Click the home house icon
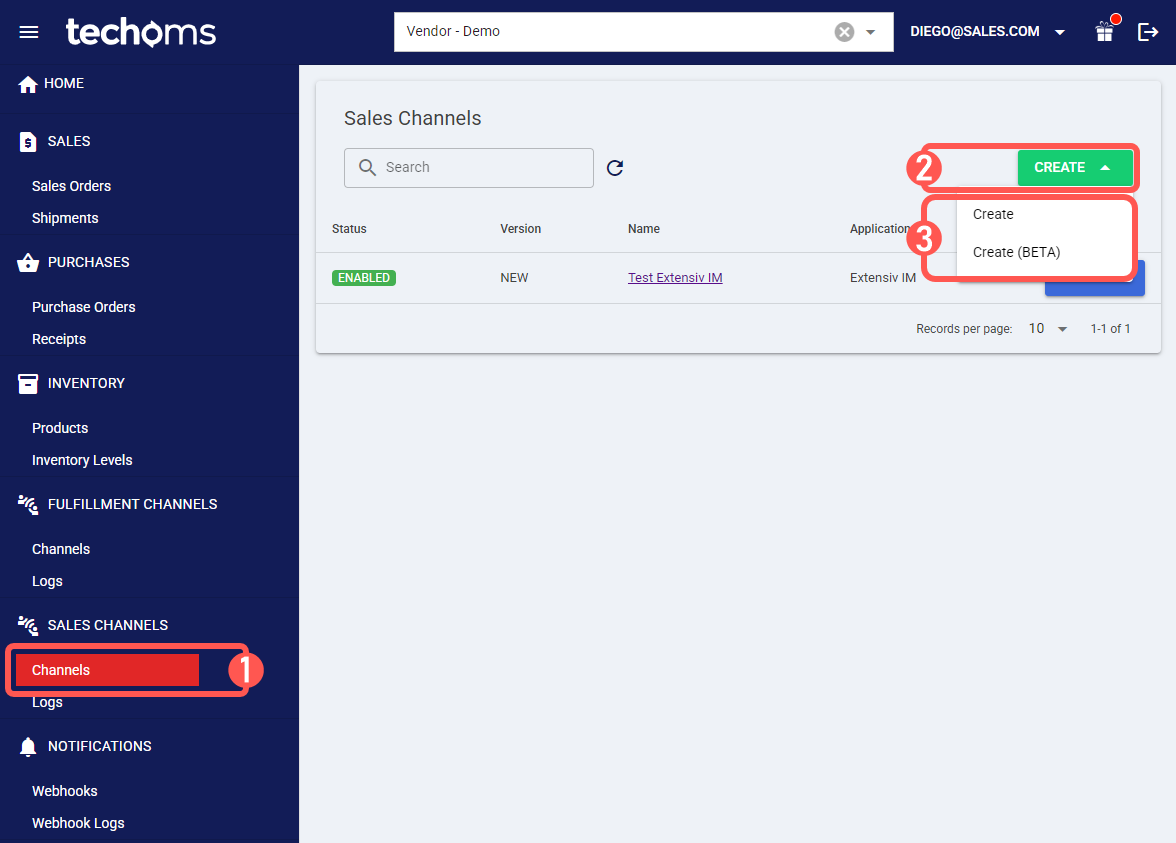Viewport: 1176px width, 843px height. coord(28,84)
